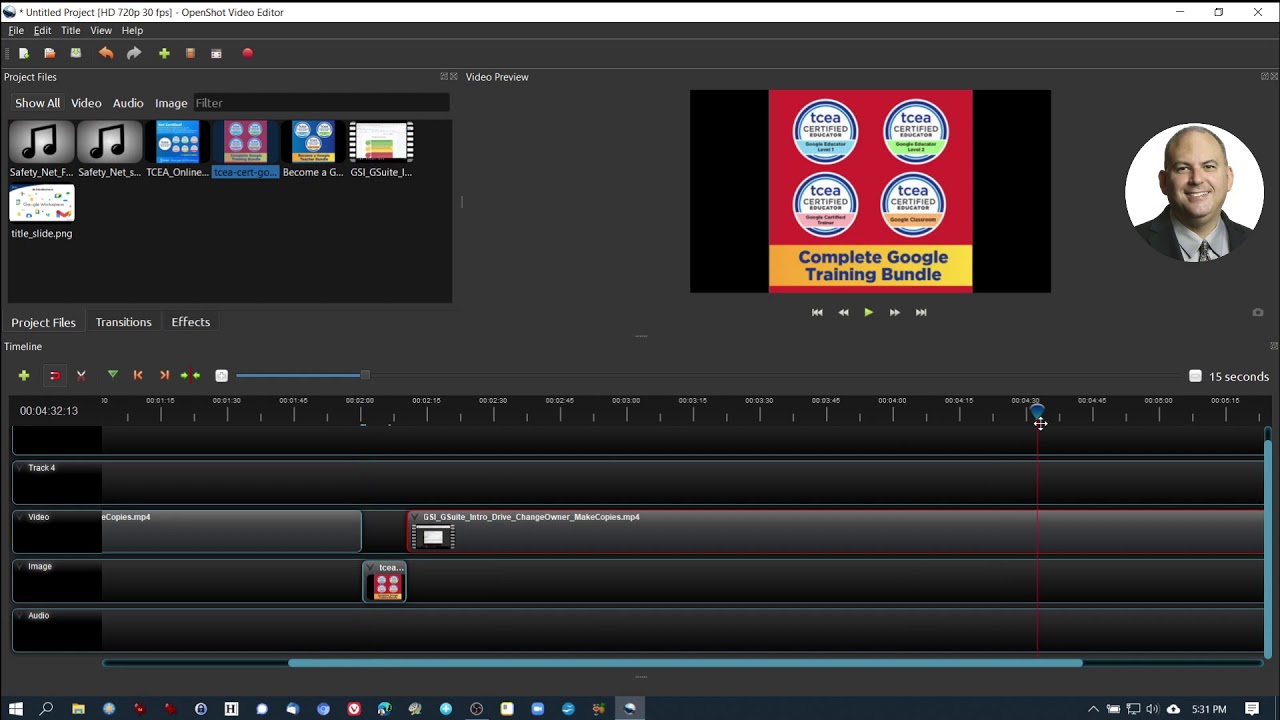Jump to end of video preview
The height and width of the screenshot is (720, 1280).
921,312
